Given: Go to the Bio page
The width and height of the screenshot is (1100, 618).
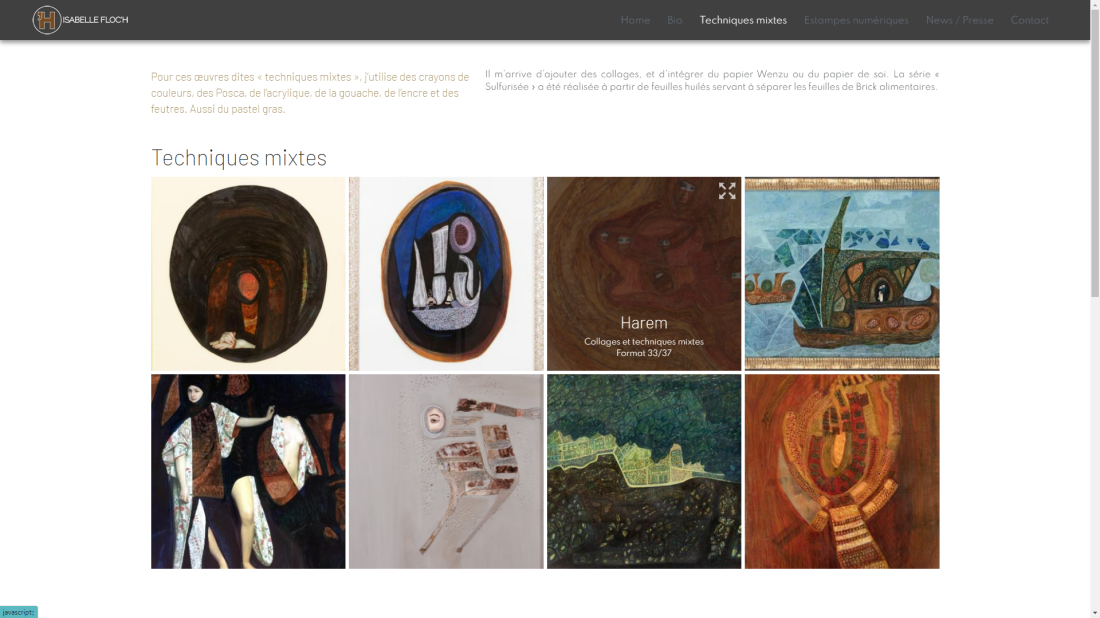Looking at the screenshot, I should tap(674, 20).
